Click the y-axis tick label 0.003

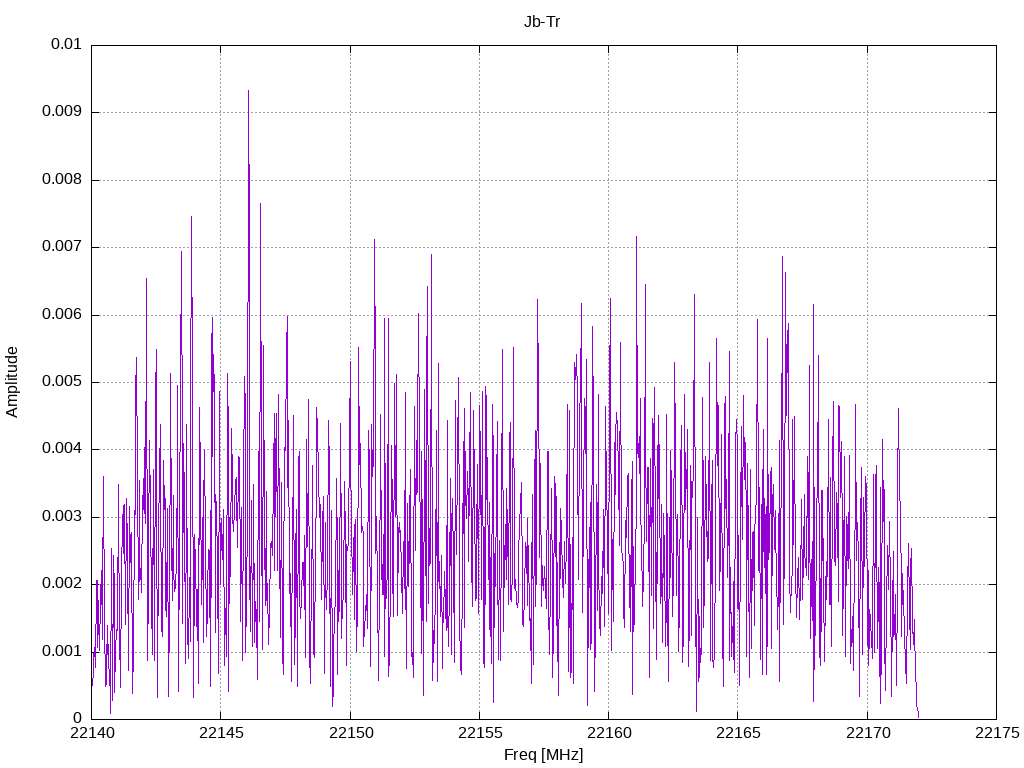62,517
